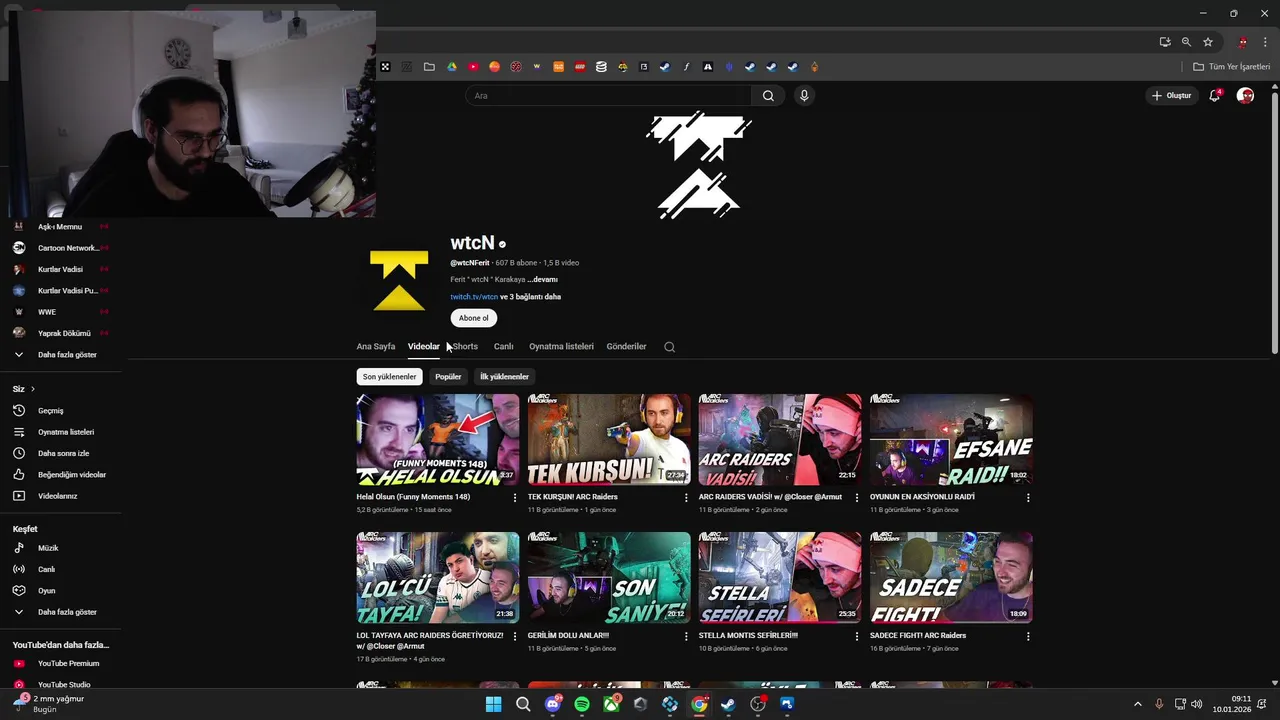Filter videos by Son yüklenenler
This screenshot has height=720, width=1280.
(389, 377)
